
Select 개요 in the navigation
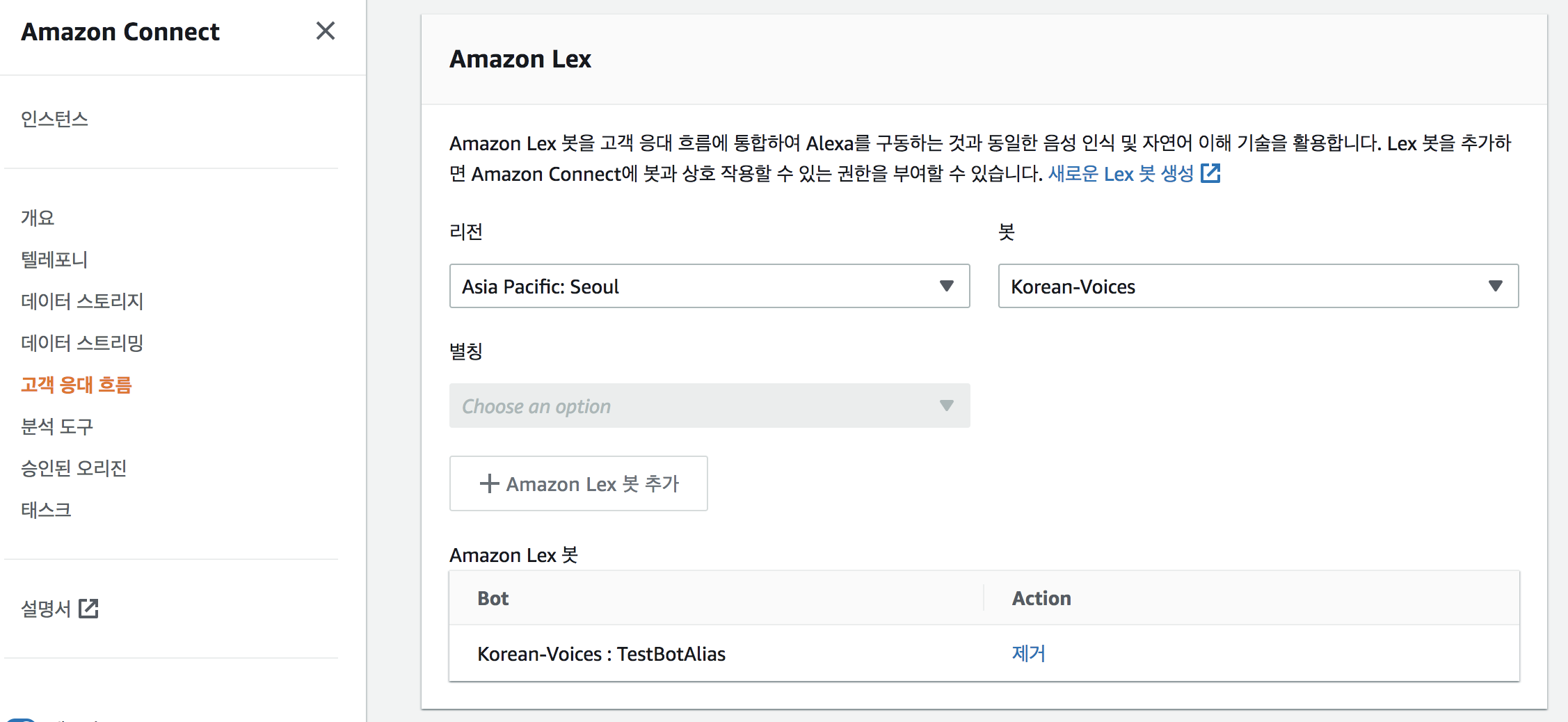tap(38, 218)
